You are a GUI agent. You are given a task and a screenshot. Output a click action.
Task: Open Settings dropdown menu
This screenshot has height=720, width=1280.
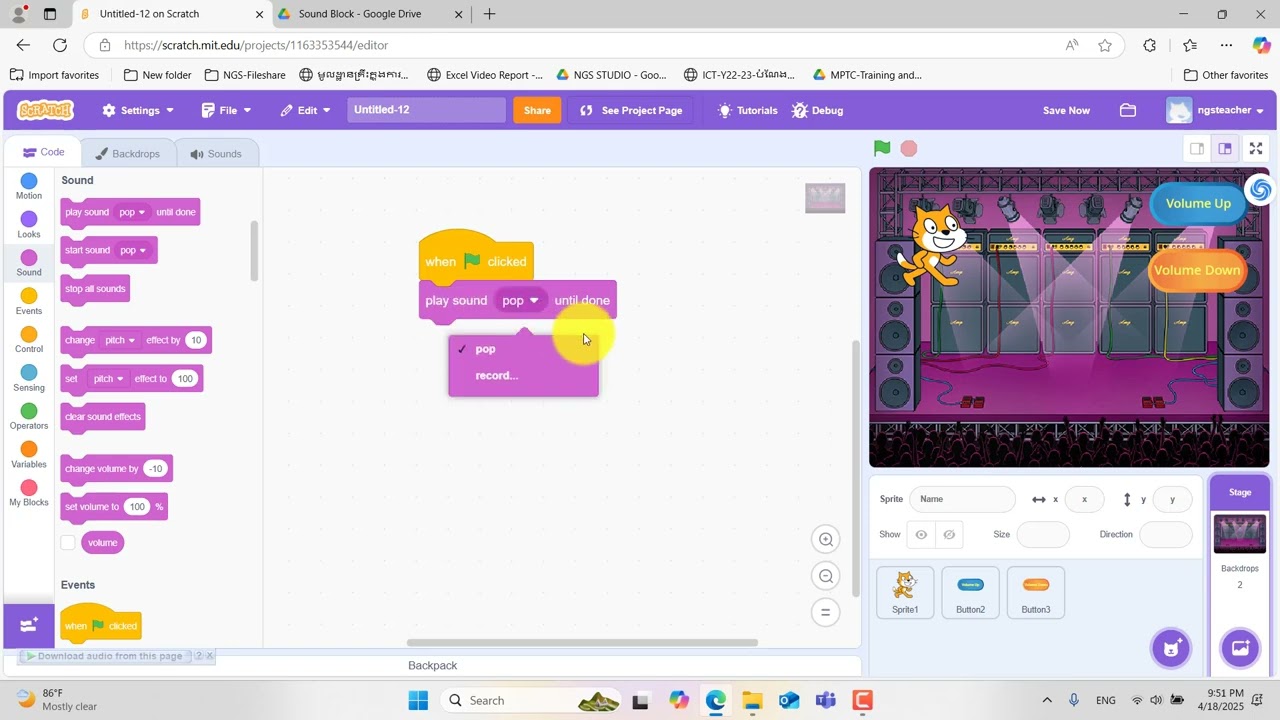138,110
